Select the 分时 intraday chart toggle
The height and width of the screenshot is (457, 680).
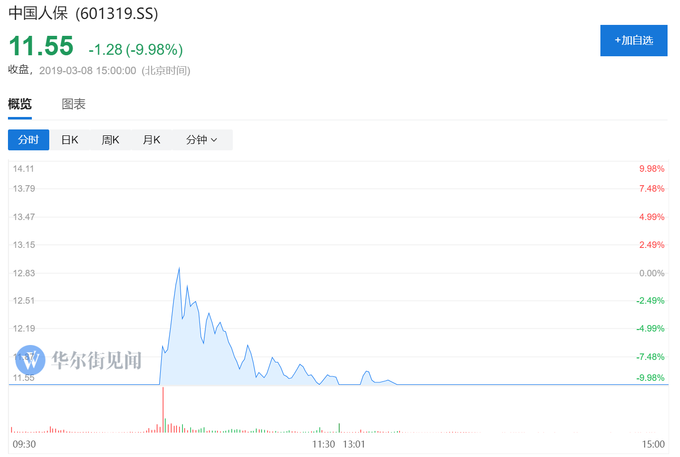tap(28, 140)
